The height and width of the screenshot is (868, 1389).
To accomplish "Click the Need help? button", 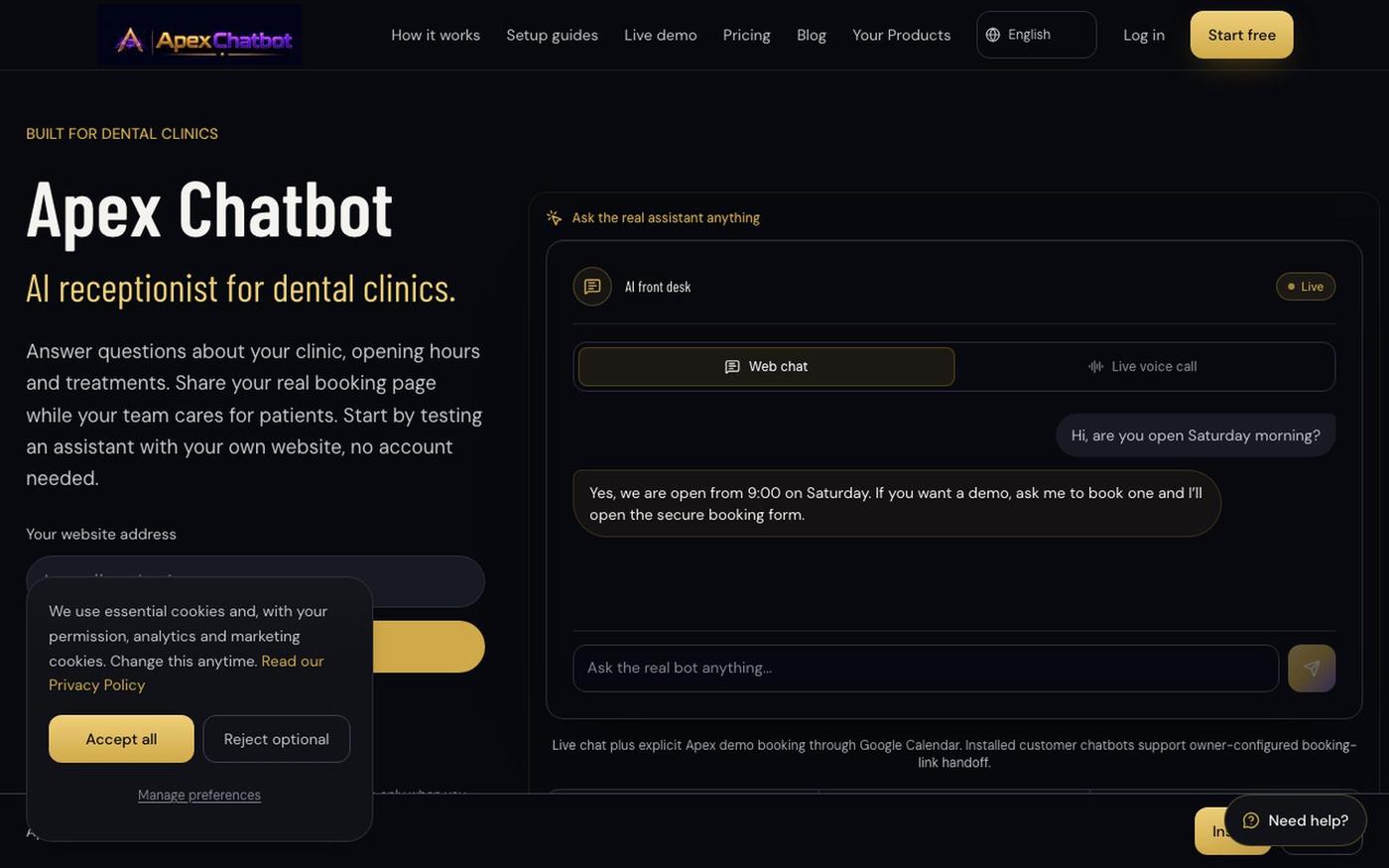I will [1296, 820].
